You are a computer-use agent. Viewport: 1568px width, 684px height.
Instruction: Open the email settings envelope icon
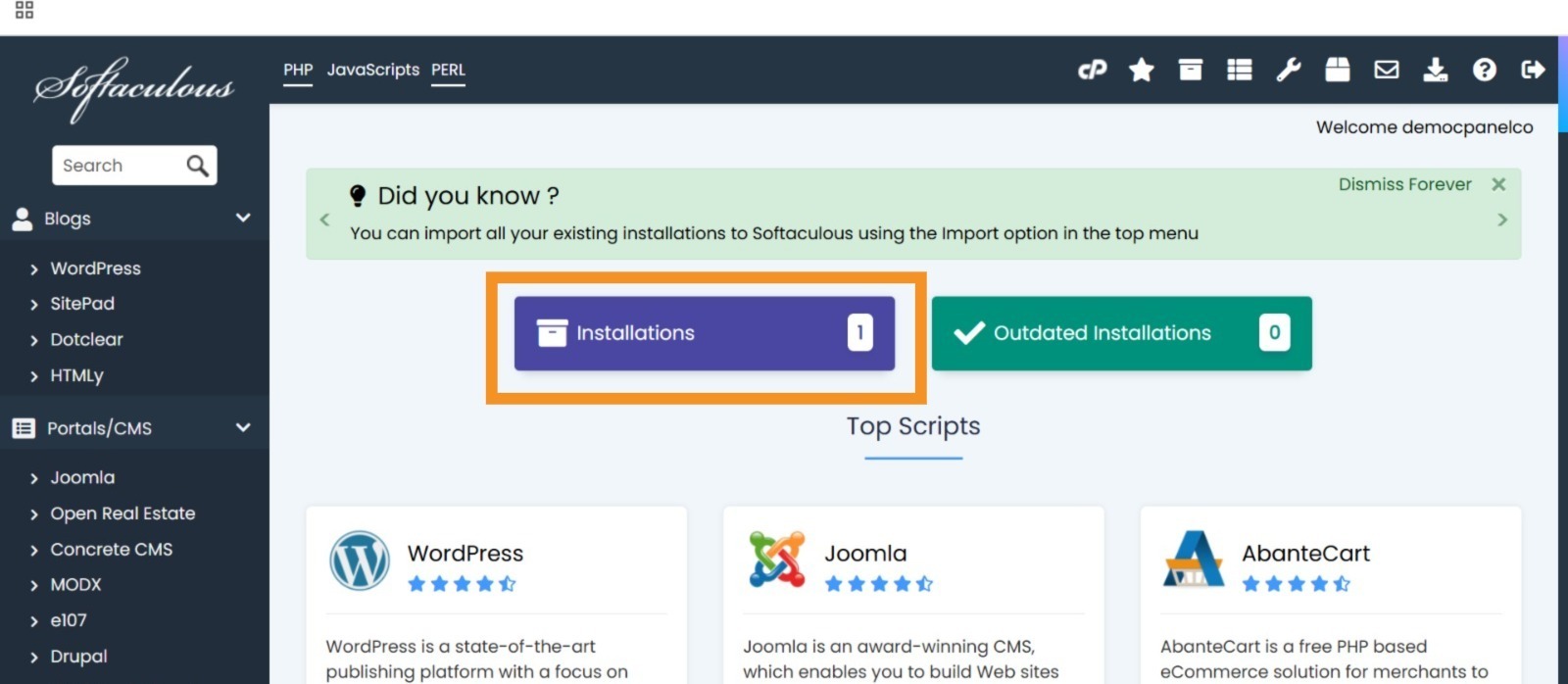pyautogui.click(x=1386, y=70)
